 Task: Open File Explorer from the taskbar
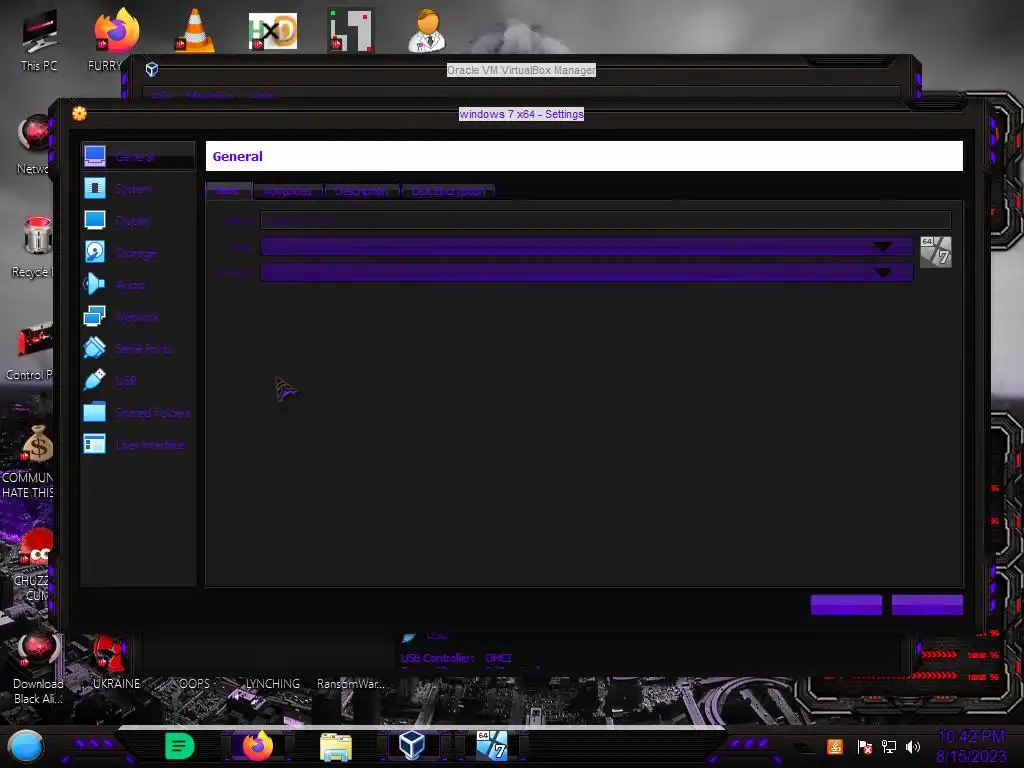336,746
